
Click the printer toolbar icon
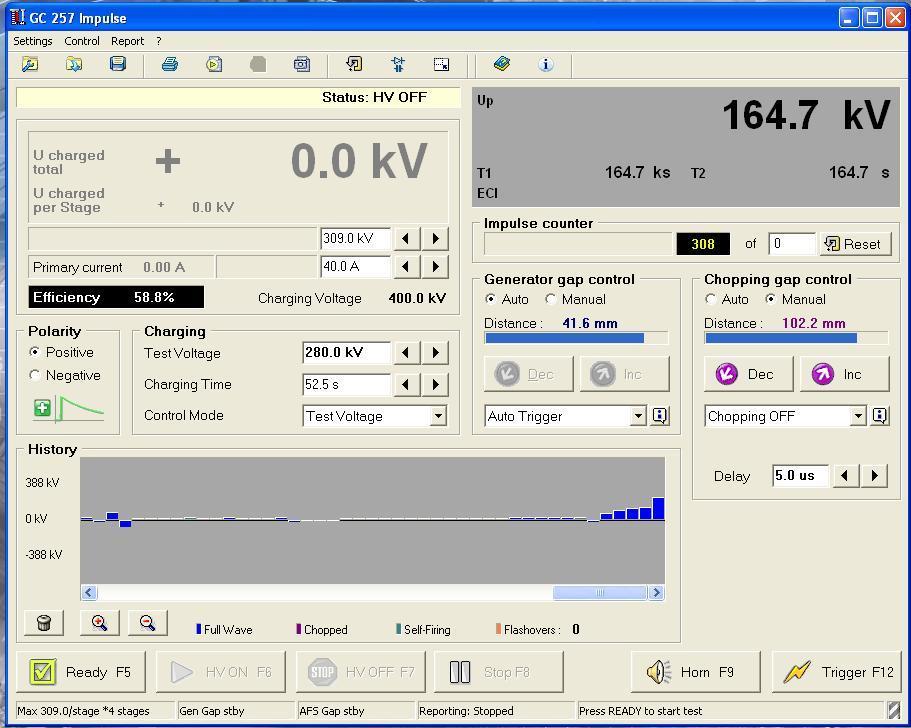(x=170, y=64)
